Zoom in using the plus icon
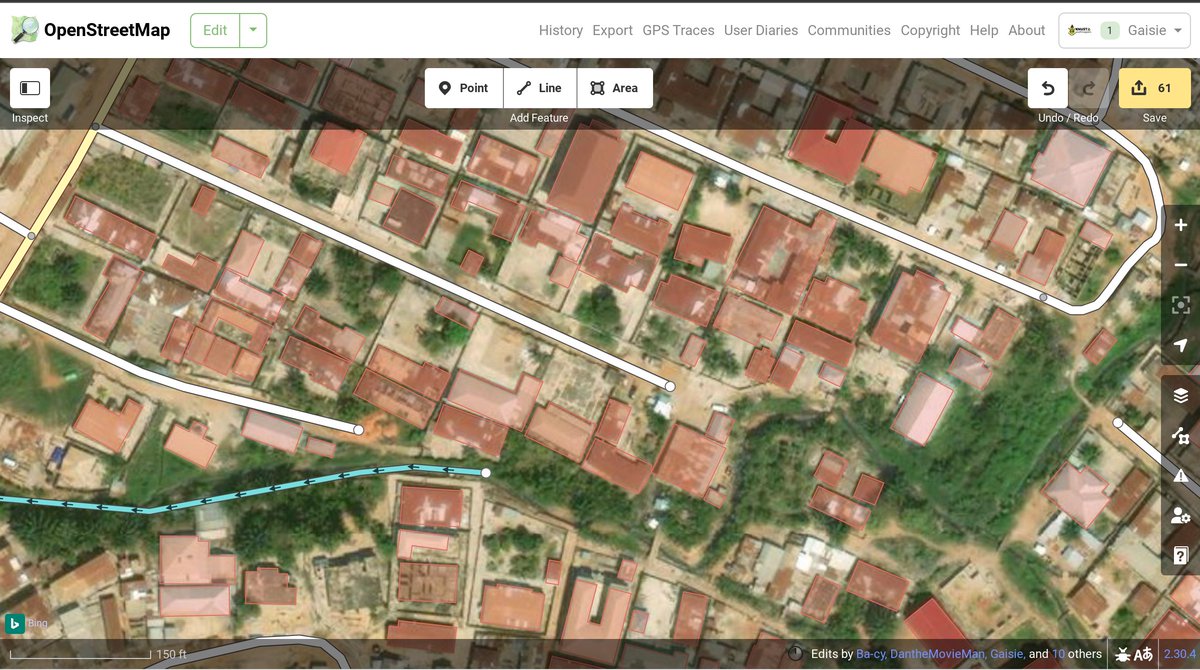 pyautogui.click(x=1178, y=224)
